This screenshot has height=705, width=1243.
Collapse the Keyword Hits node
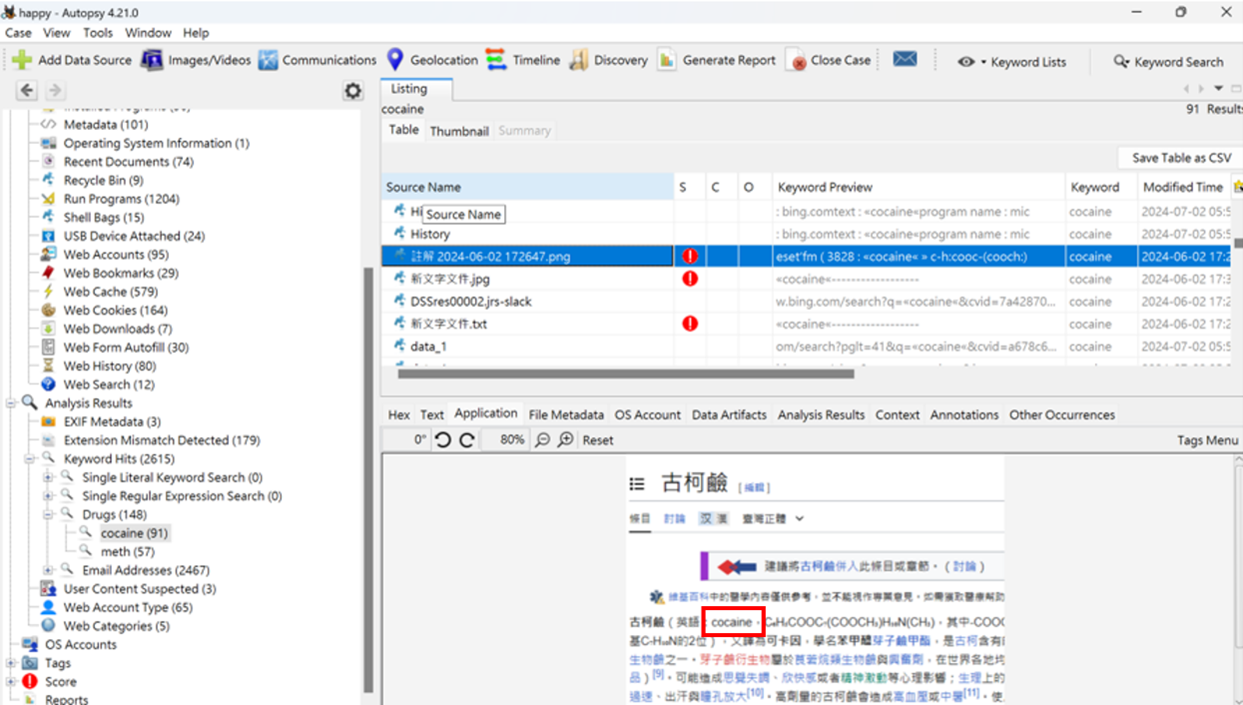coord(30,459)
